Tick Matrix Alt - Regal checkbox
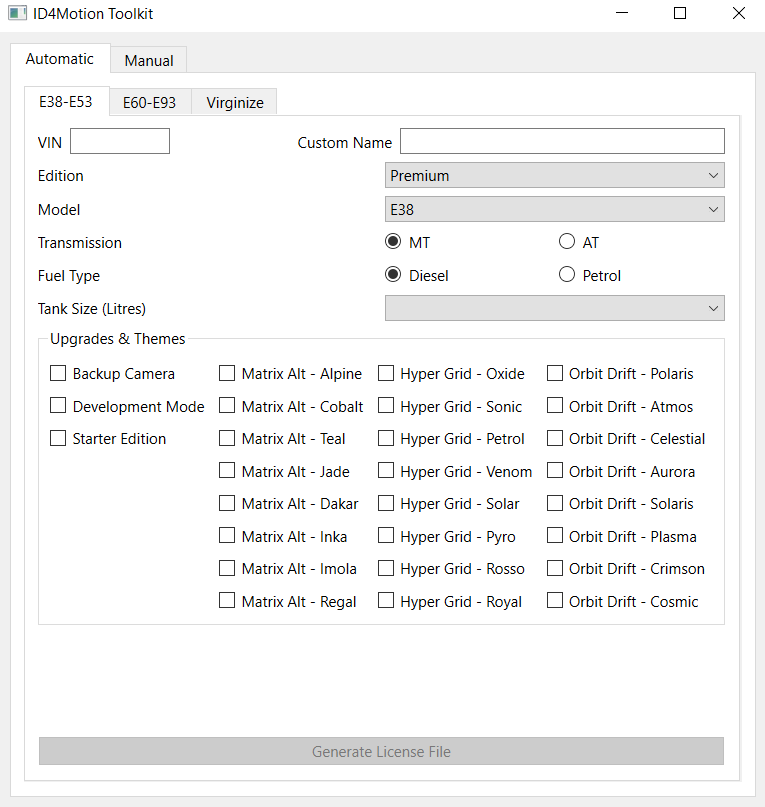This screenshot has height=807, width=765. [227, 601]
